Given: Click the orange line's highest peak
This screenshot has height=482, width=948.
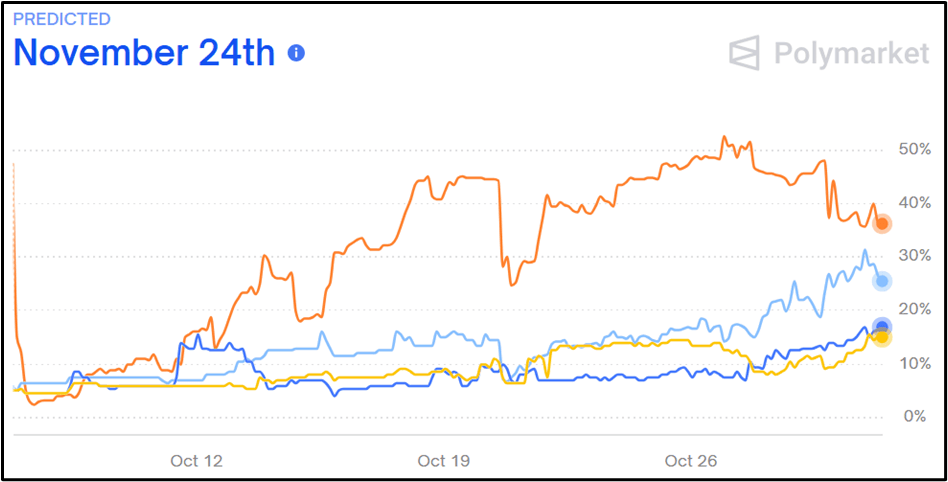Looking at the screenshot, I should [724, 137].
